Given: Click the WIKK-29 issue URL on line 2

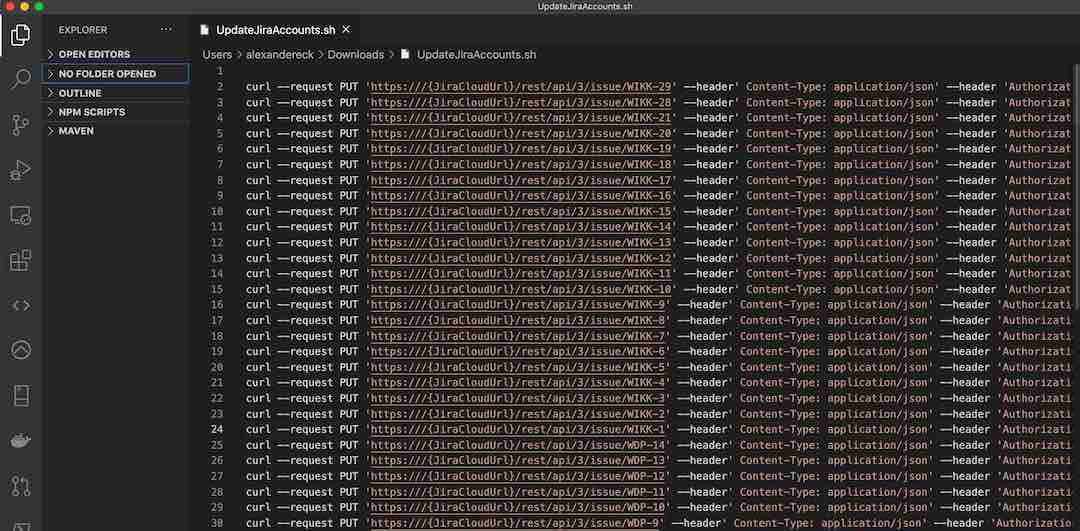Looking at the screenshot, I should click(x=521, y=87).
